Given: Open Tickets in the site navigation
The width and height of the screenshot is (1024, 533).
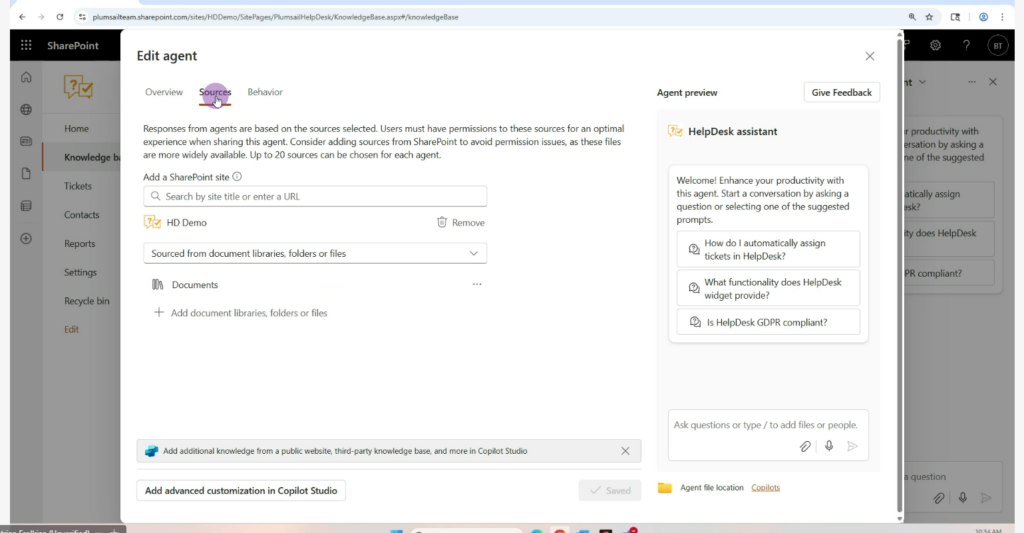Looking at the screenshot, I should 78,186.
